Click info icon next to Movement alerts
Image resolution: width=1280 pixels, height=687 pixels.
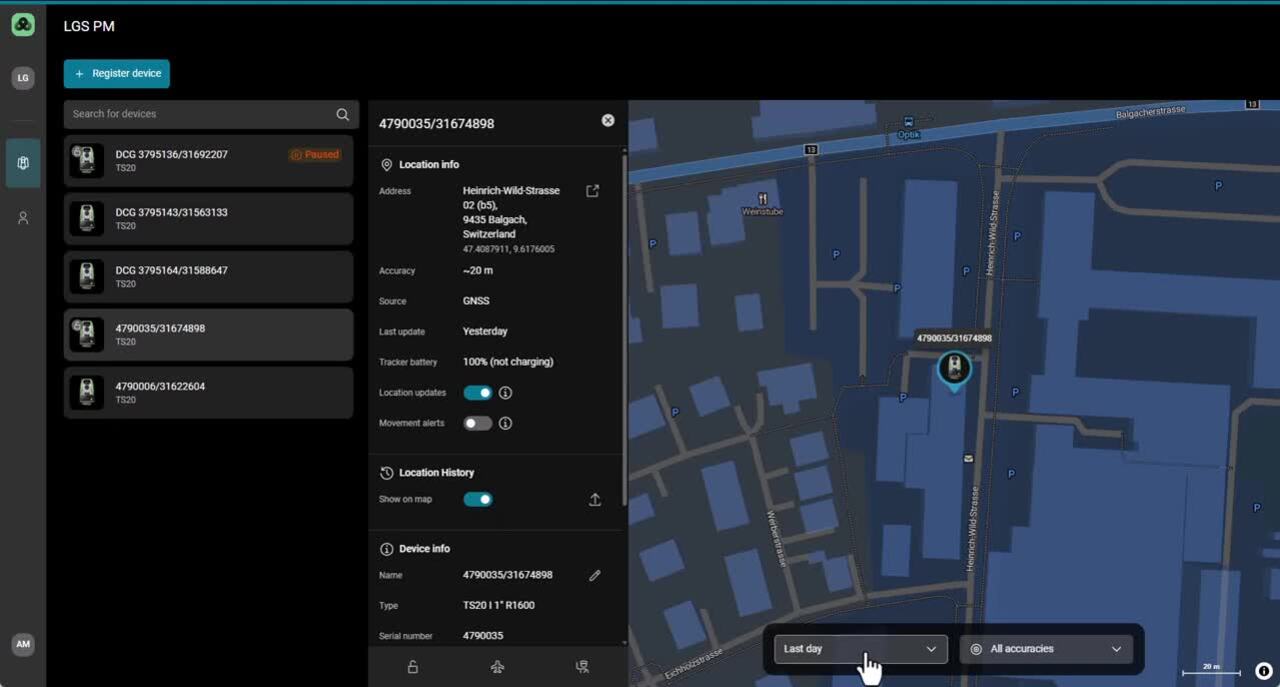(505, 423)
